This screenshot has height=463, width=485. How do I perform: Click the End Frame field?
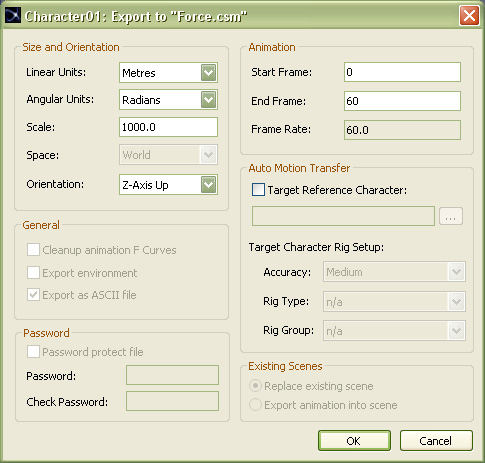tap(402, 101)
